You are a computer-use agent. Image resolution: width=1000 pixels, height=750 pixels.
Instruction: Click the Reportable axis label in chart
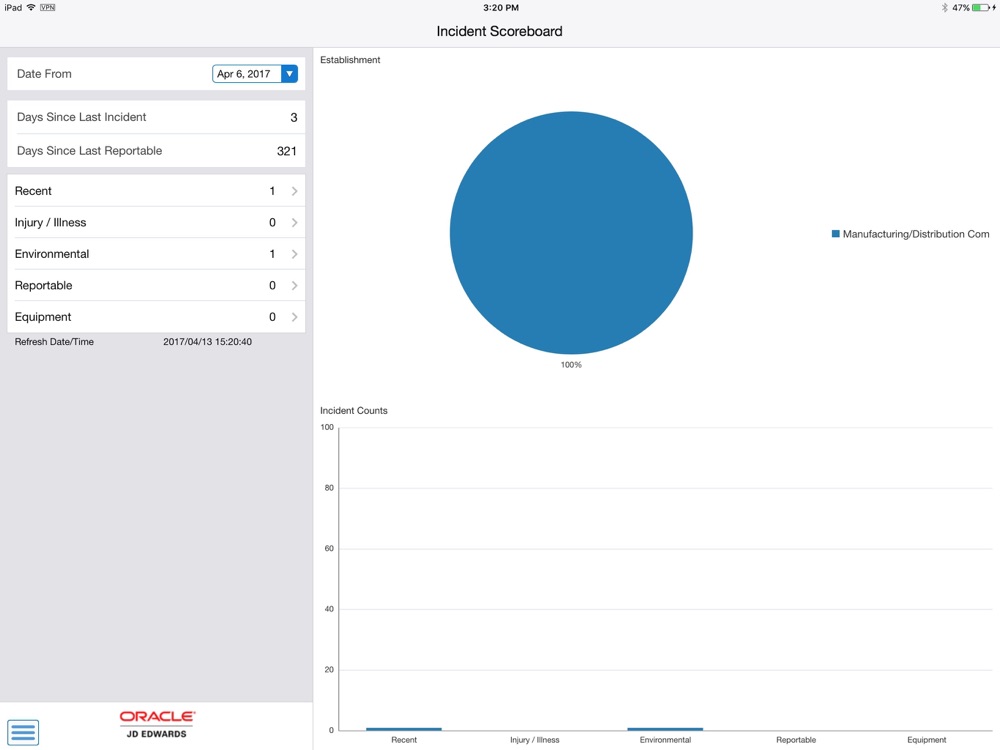pyautogui.click(x=796, y=740)
